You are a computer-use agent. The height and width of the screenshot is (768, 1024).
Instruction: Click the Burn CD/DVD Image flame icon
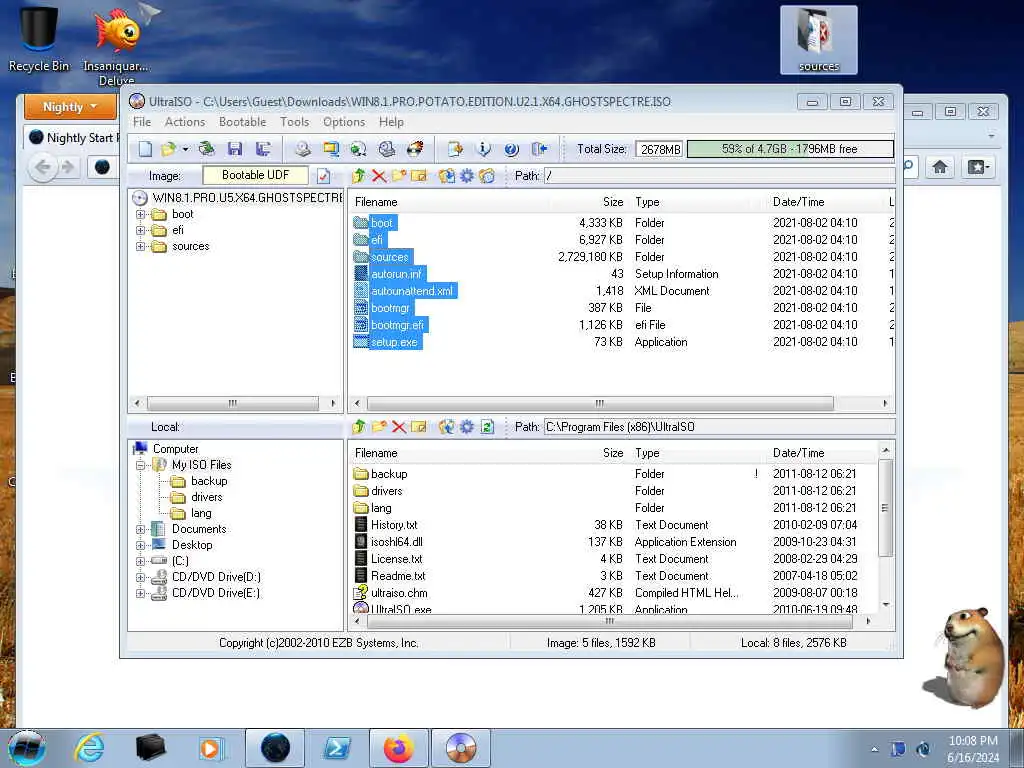coord(415,150)
